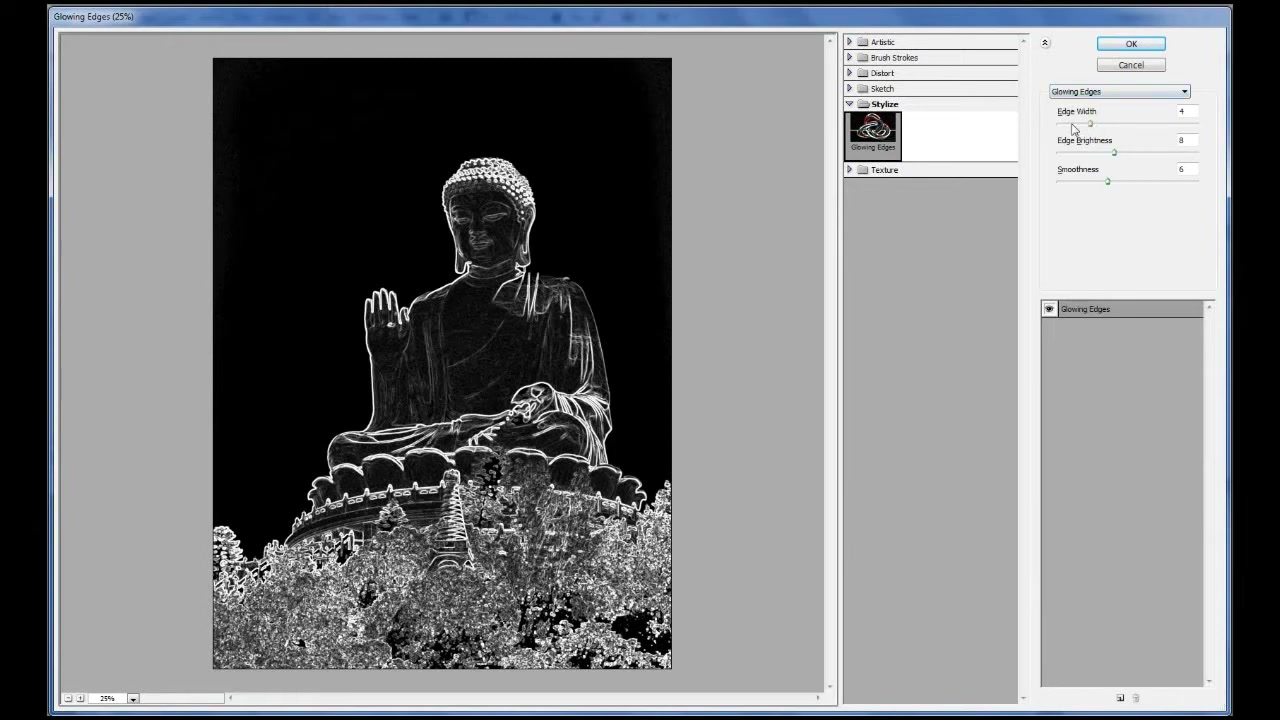Select the Glowing Edges effect layer row
1280x720 pixels.
pyautogui.click(x=1122, y=309)
